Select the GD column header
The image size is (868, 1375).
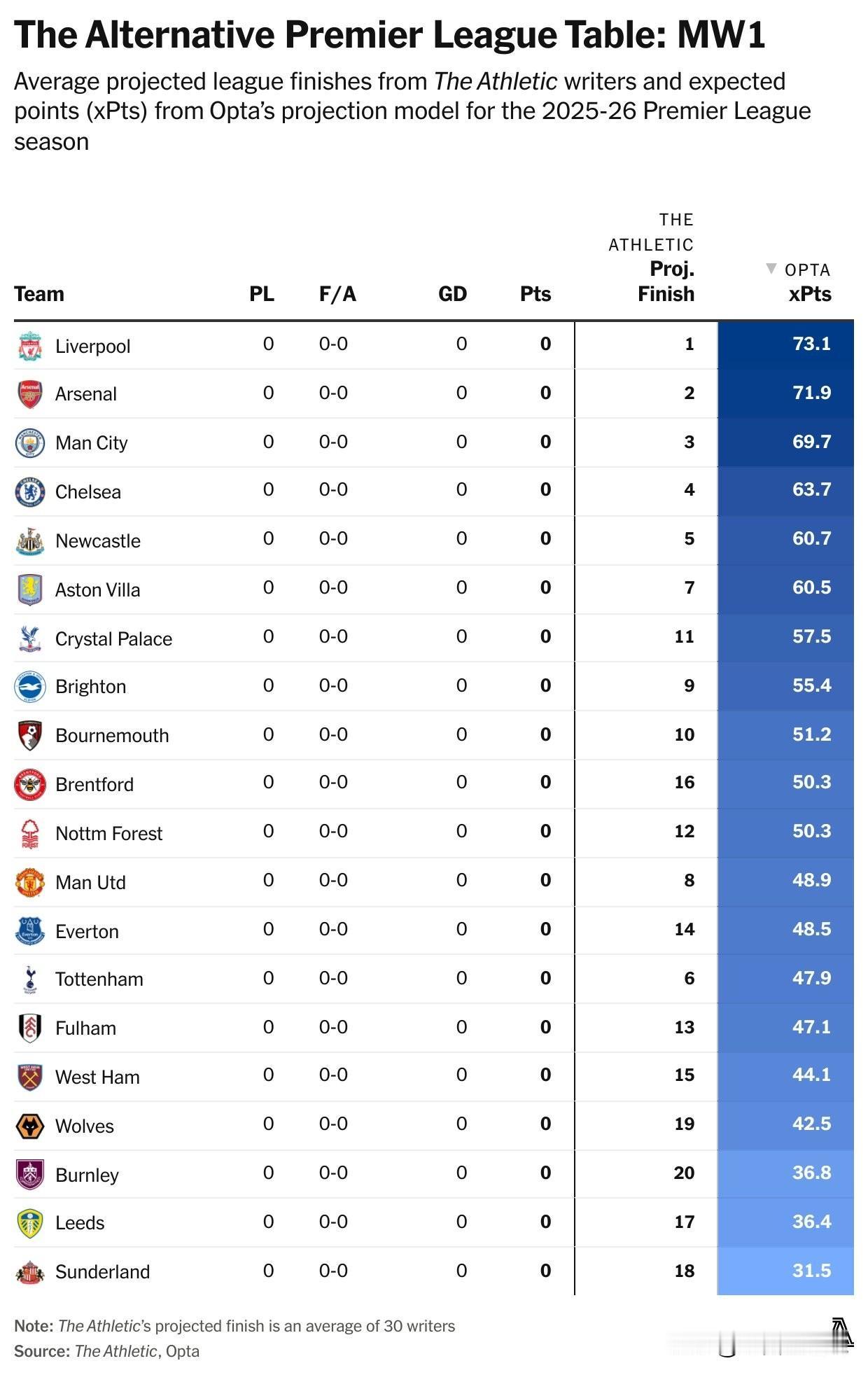pyautogui.click(x=452, y=294)
